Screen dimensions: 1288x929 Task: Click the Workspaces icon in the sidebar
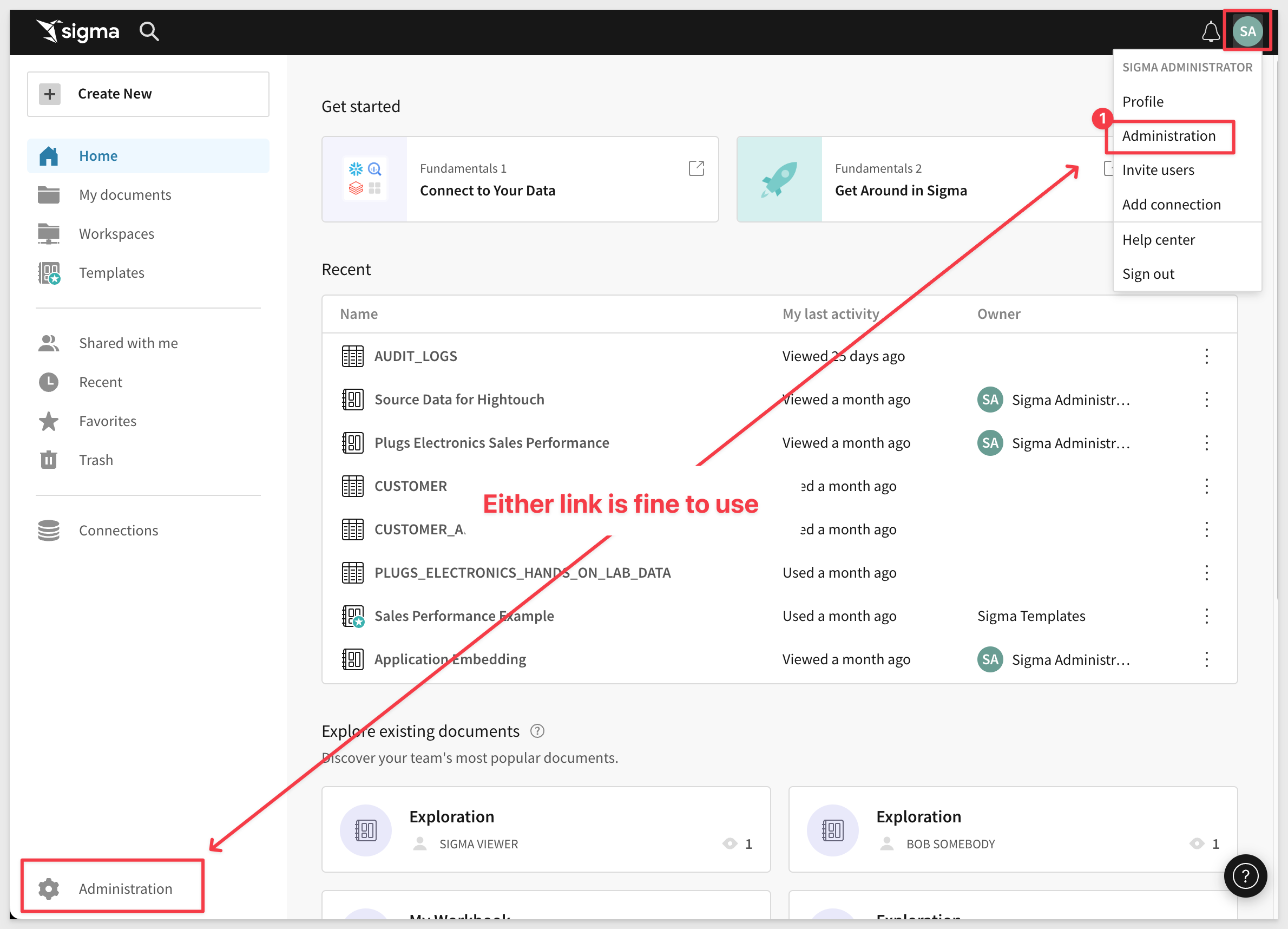[49, 233]
